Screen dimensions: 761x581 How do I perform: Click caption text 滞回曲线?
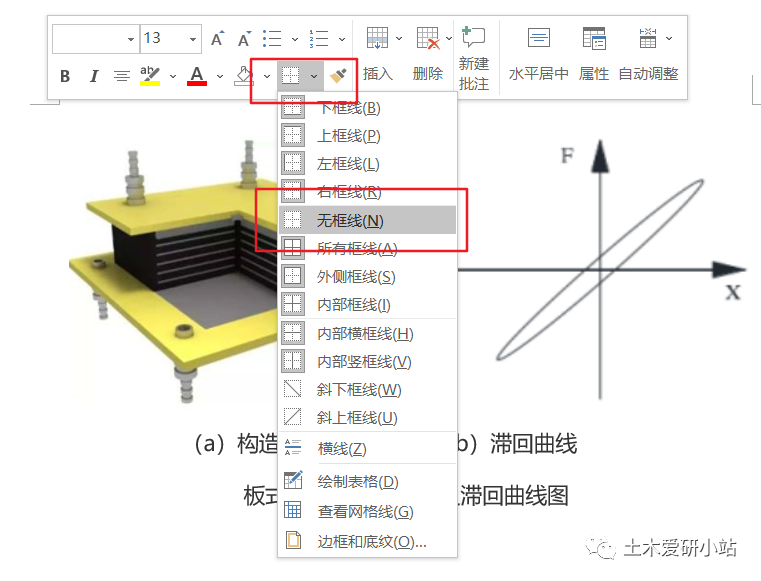[x=533, y=444]
